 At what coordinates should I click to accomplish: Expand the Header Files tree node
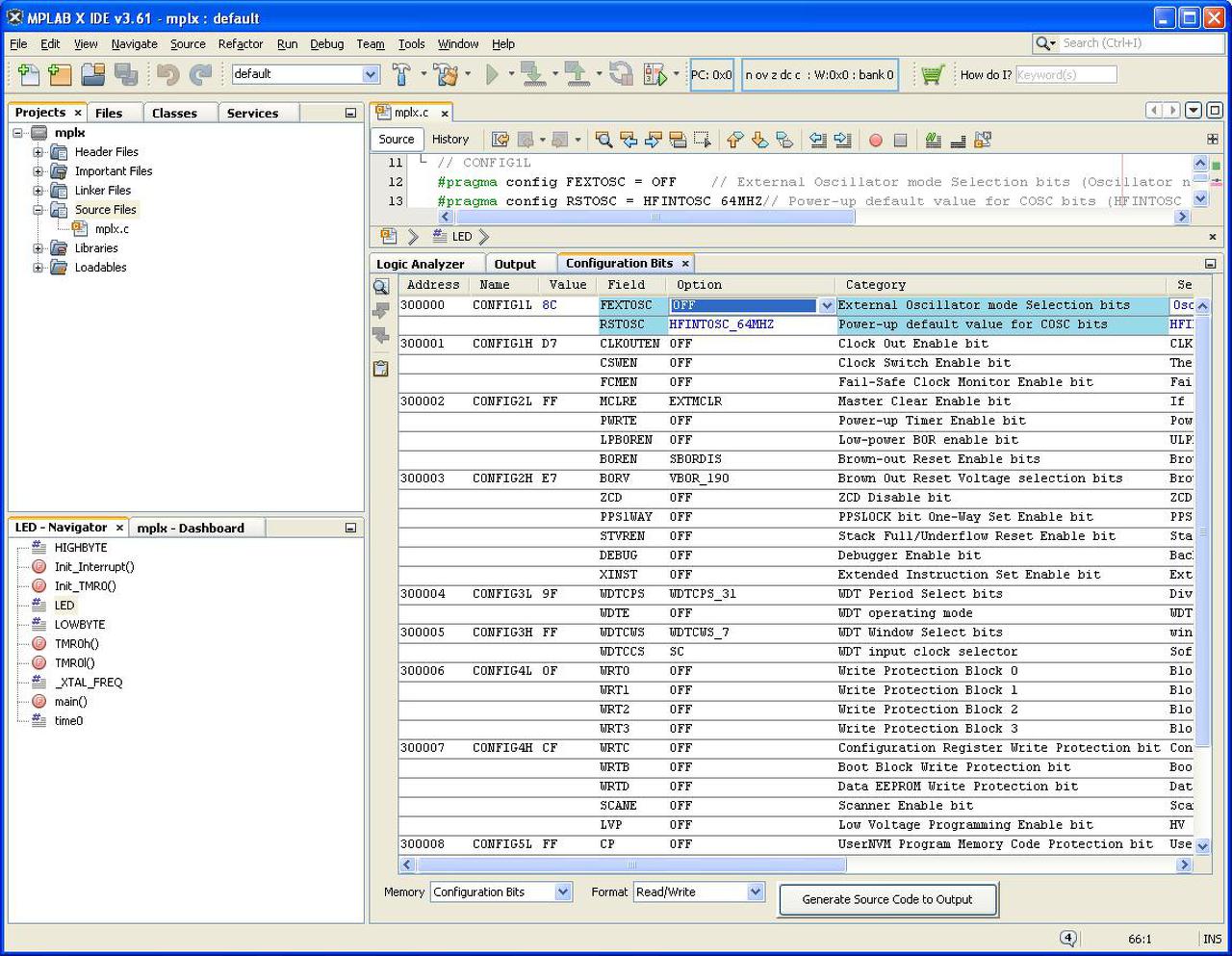(38, 152)
